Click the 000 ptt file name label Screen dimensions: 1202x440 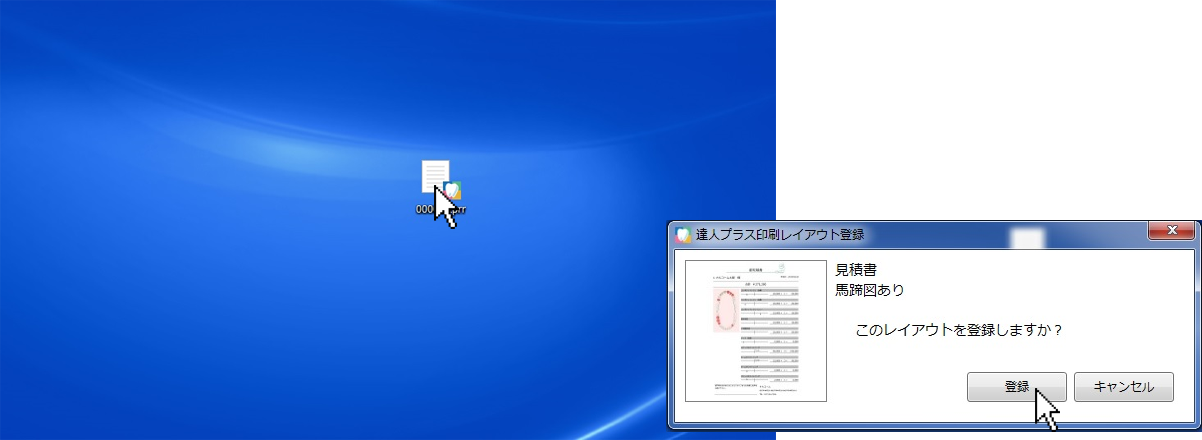(441, 210)
